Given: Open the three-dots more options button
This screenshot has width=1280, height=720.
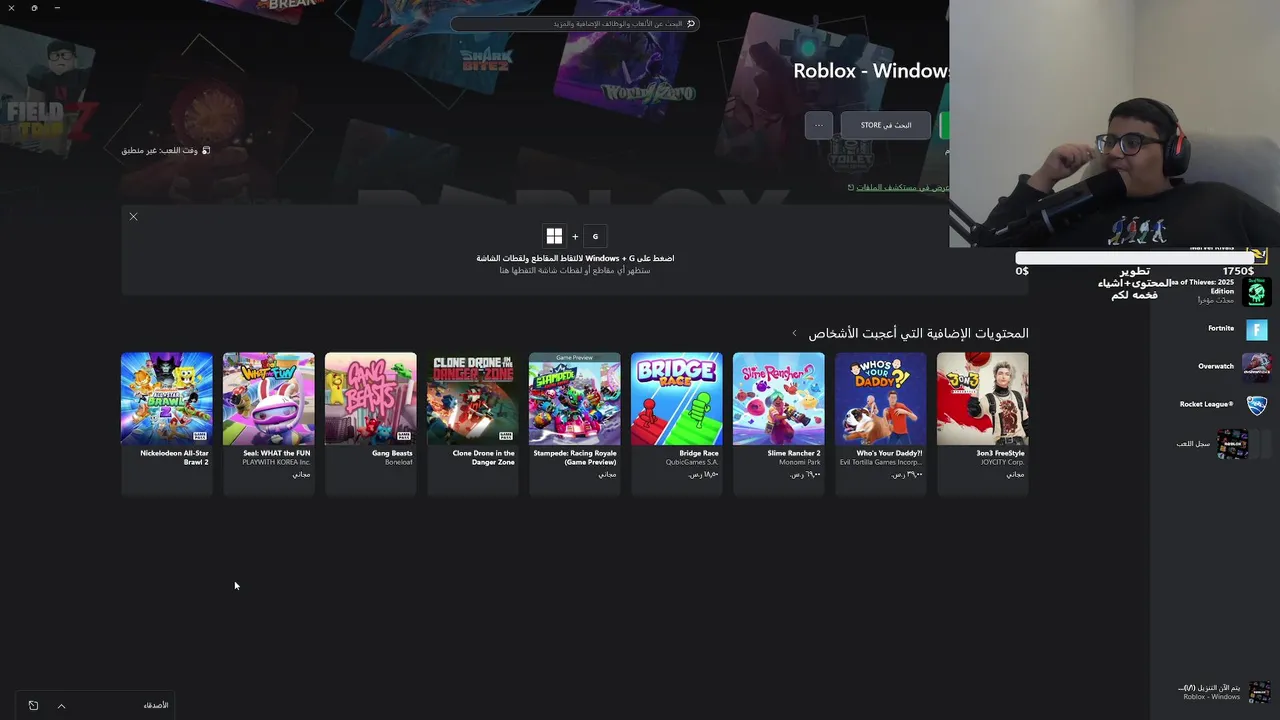Looking at the screenshot, I should pyautogui.click(x=818, y=125).
